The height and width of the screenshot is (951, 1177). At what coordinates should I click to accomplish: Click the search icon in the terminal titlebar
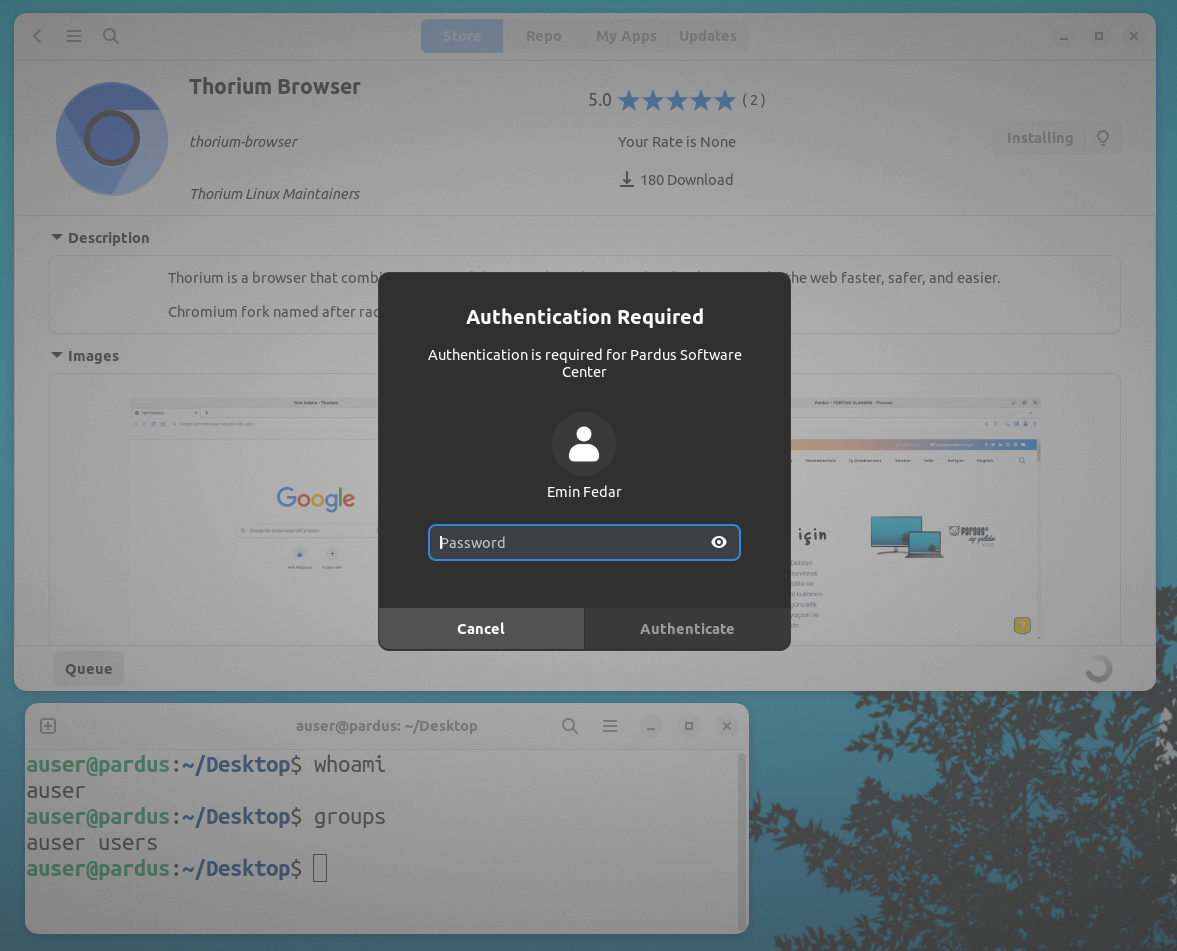point(569,726)
